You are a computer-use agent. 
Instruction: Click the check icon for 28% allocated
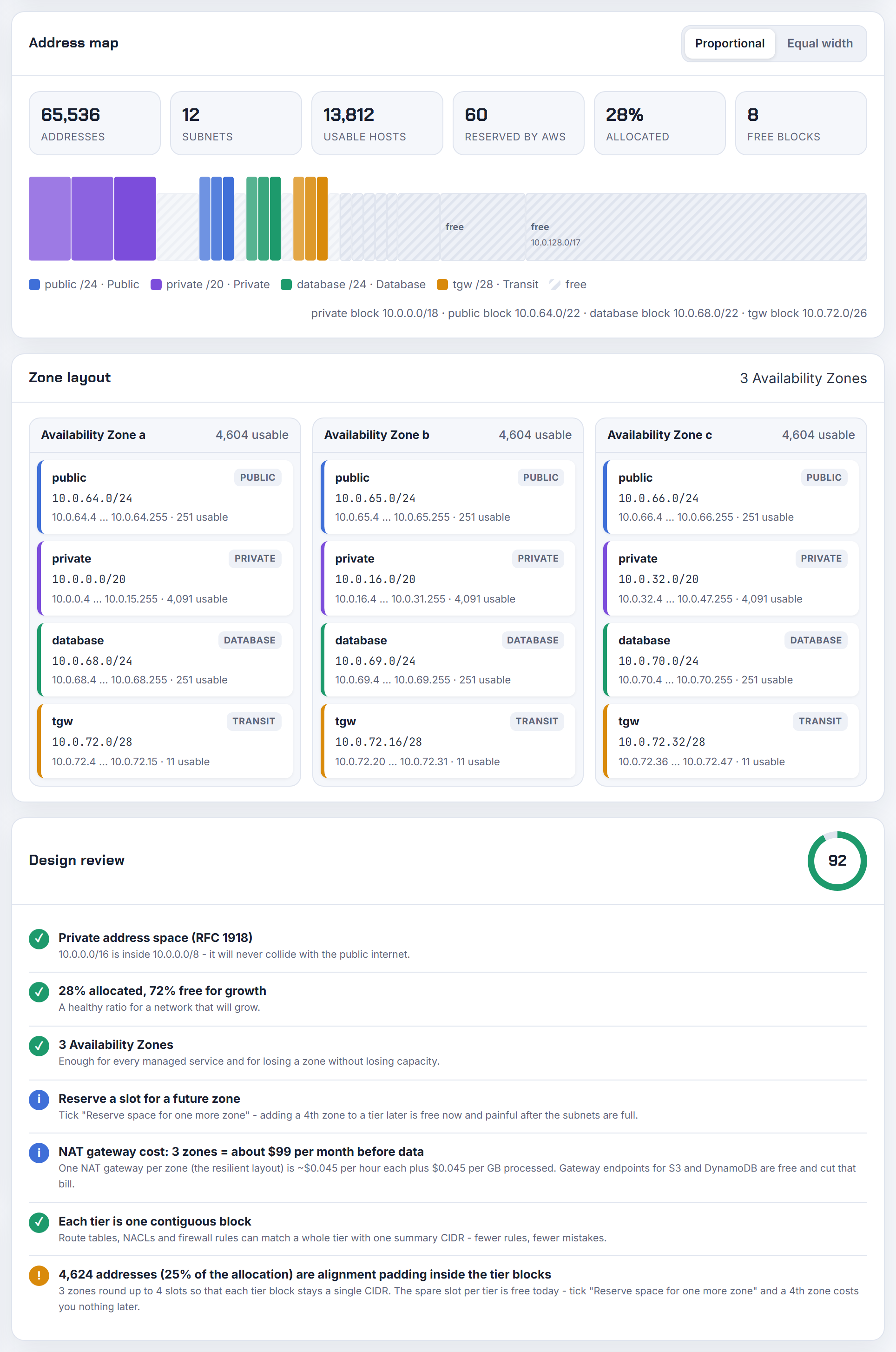coord(39,992)
